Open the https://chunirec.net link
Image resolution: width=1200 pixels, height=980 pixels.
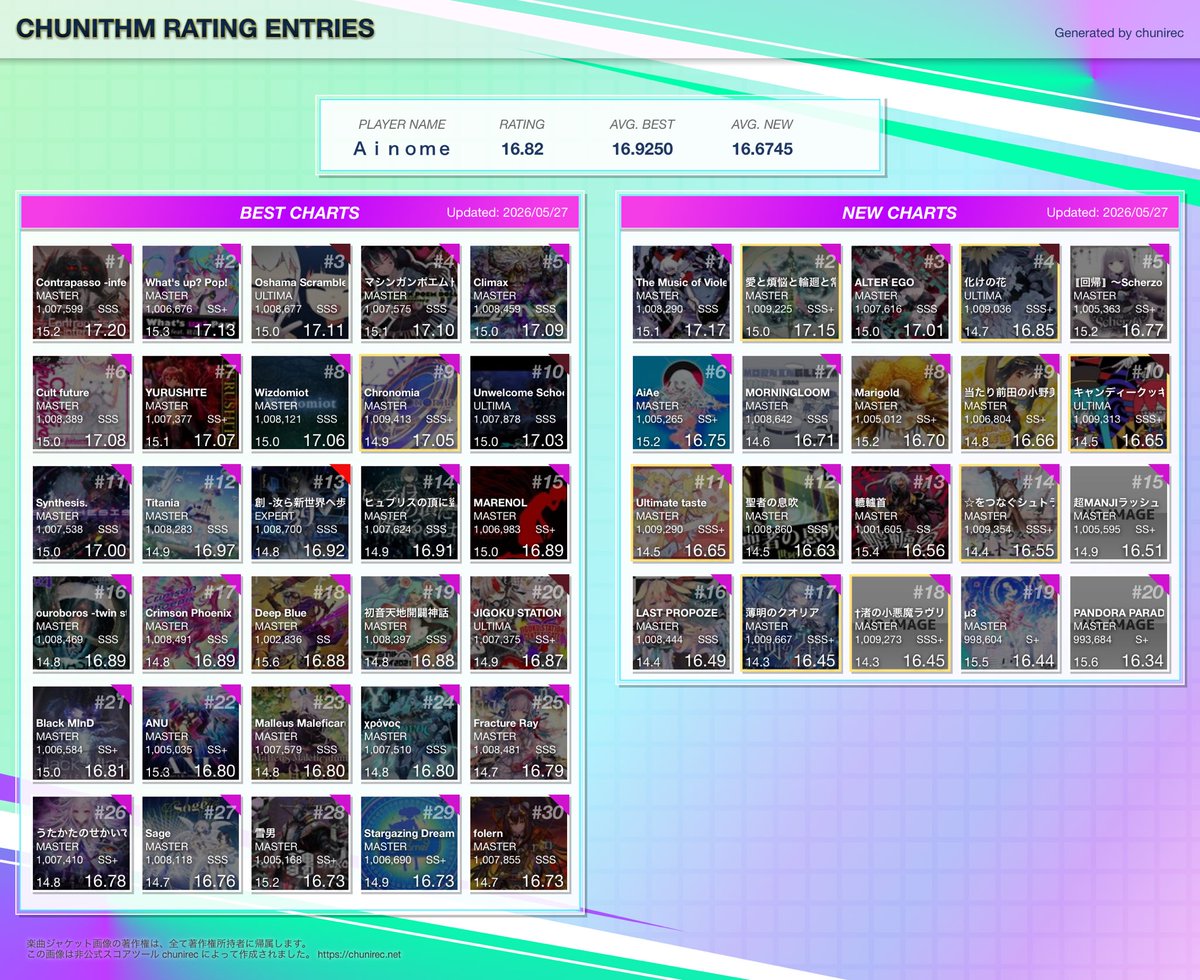[359, 955]
